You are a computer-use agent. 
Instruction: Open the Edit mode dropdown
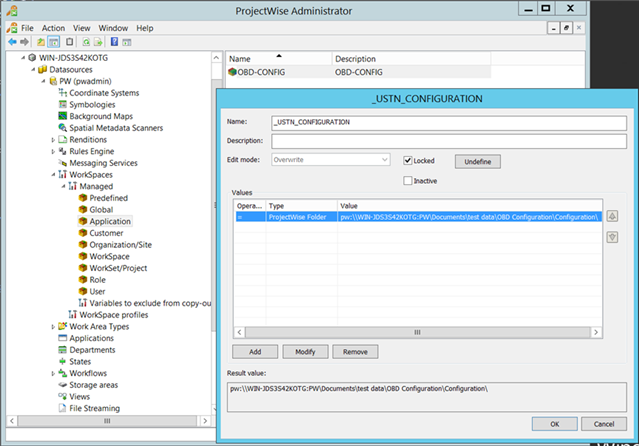coord(331,160)
